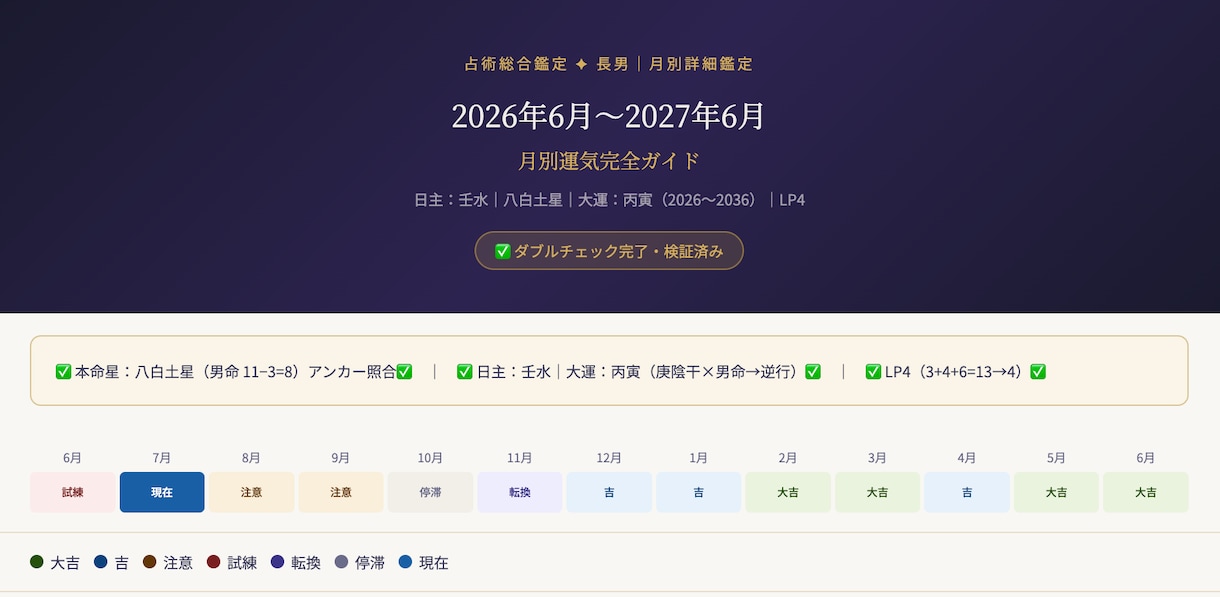The image size is (1220, 597).
Task: Click the green check after 逆行)
Action: point(813,372)
